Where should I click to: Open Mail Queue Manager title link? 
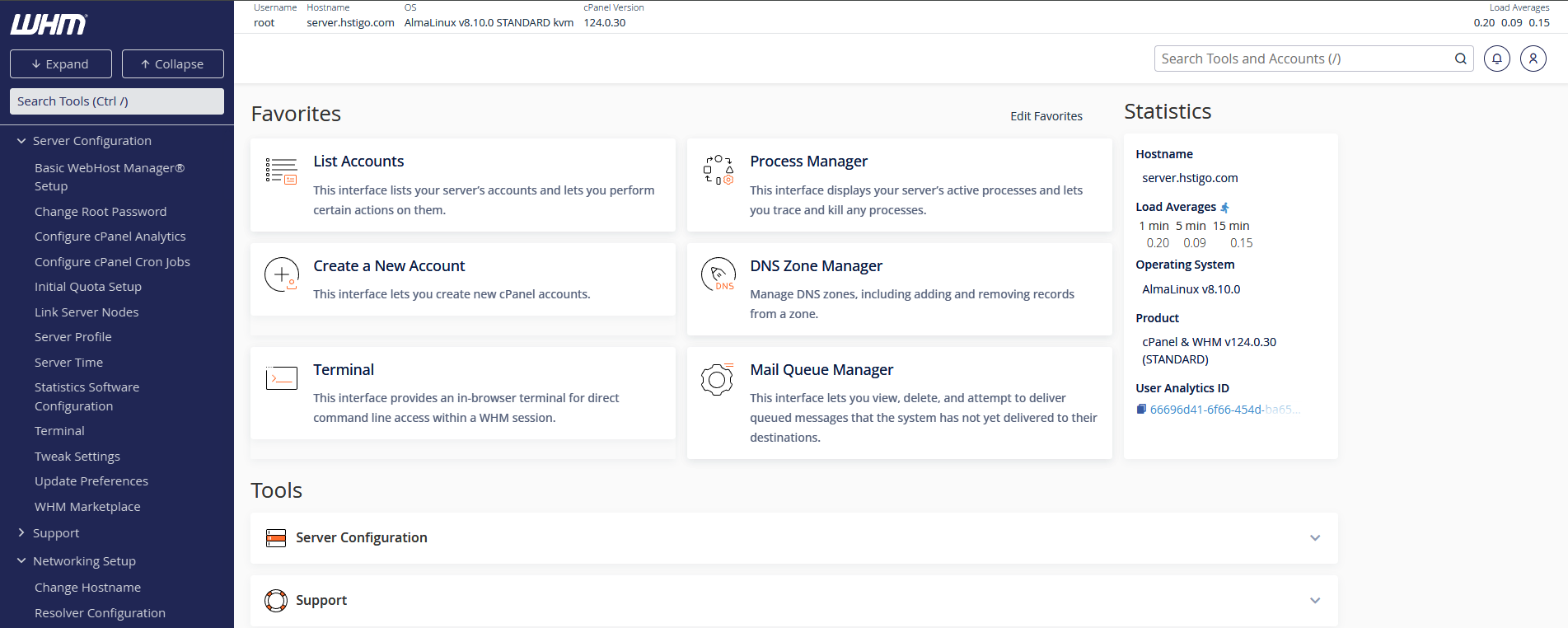click(821, 370)
